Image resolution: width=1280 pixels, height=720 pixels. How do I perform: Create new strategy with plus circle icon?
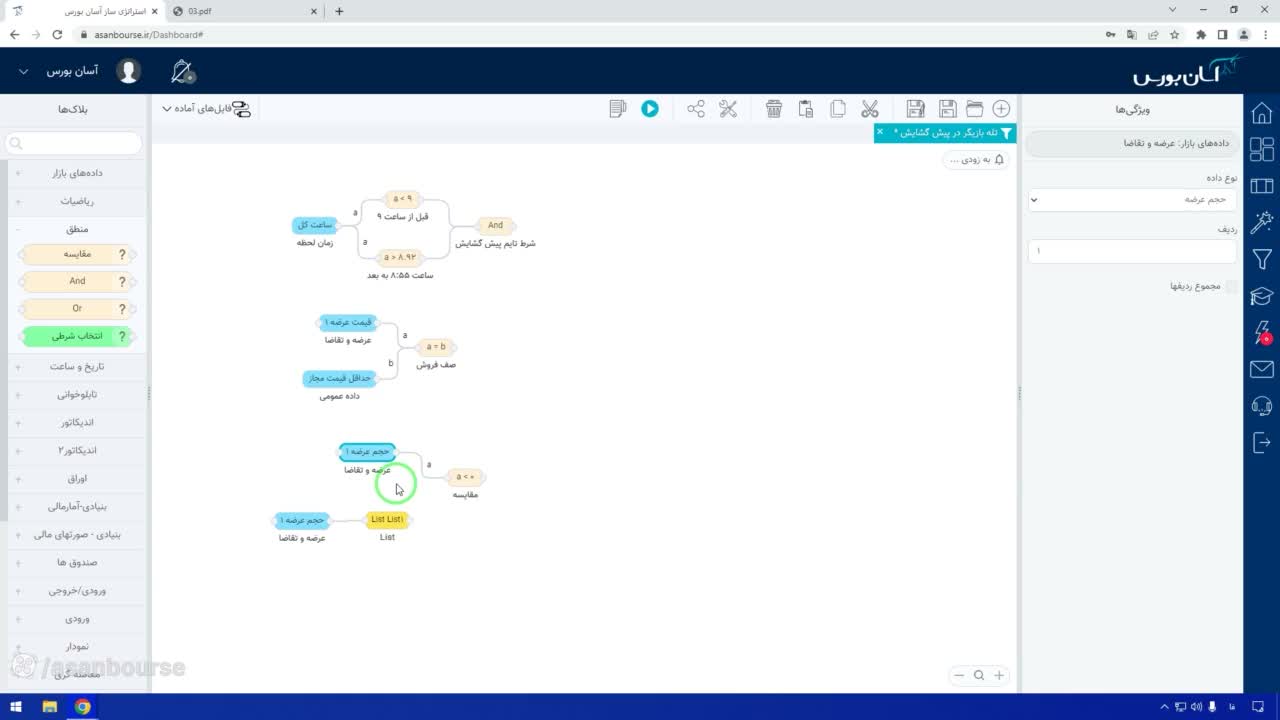coord(1001,109)
